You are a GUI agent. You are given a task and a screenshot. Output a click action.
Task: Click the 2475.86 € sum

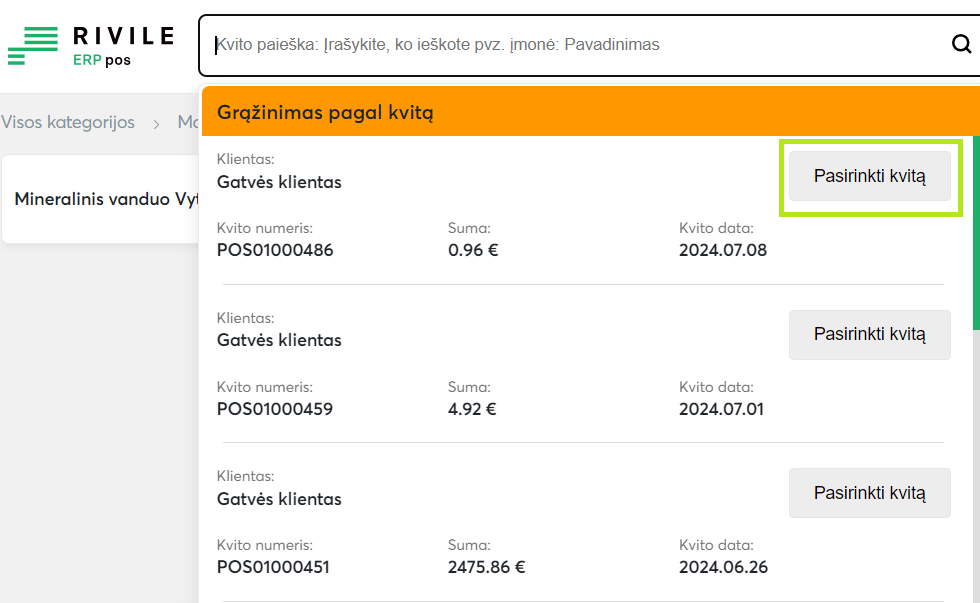pyautogui.click(x=486, y=568)
